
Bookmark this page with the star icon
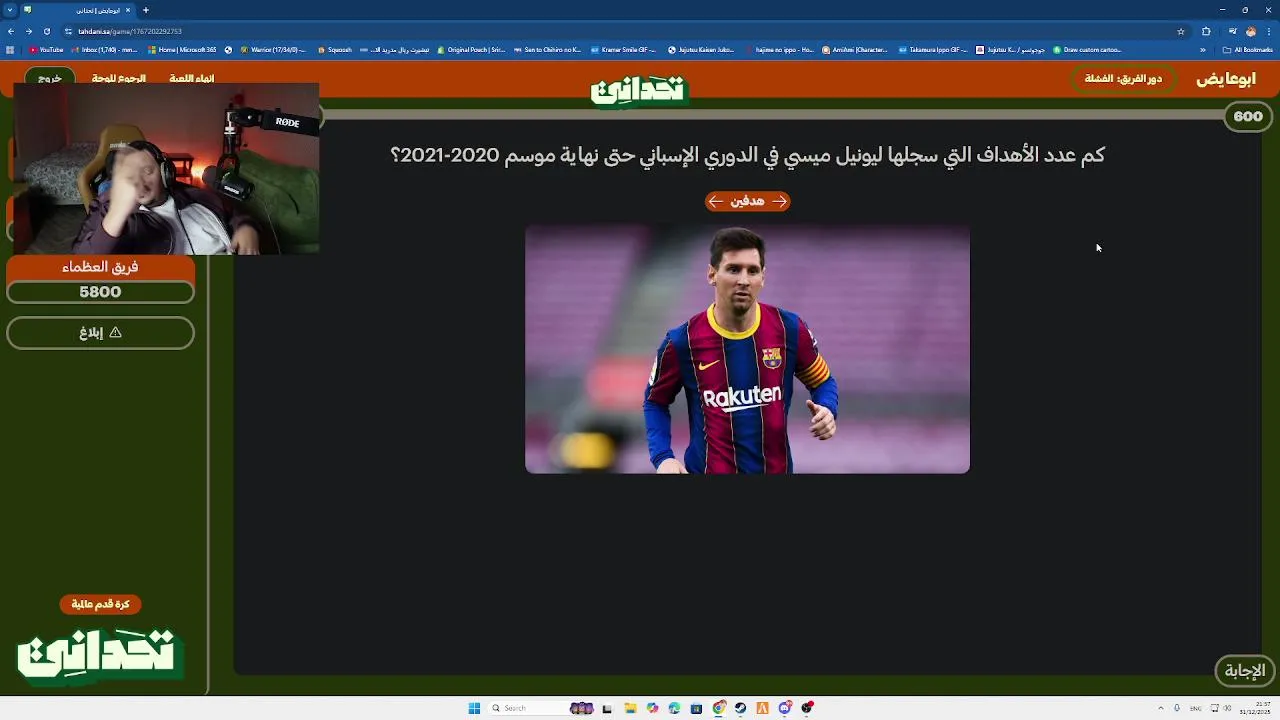1181,31
